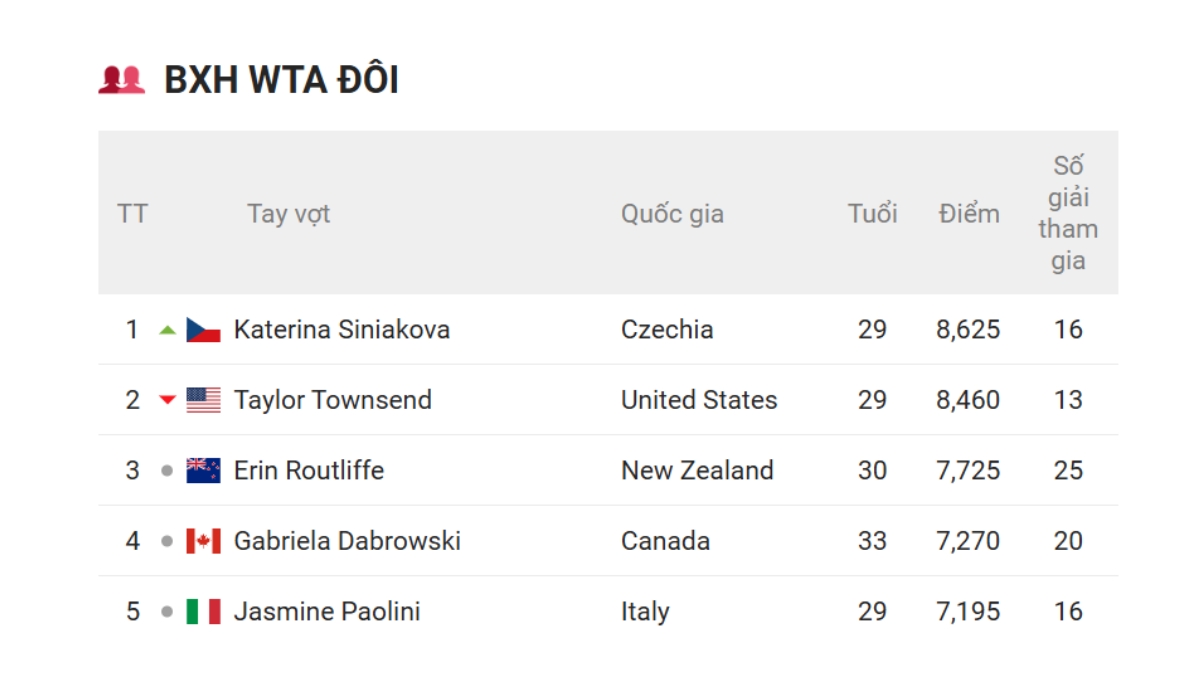Click the Canada flag icon

point(203,541)
